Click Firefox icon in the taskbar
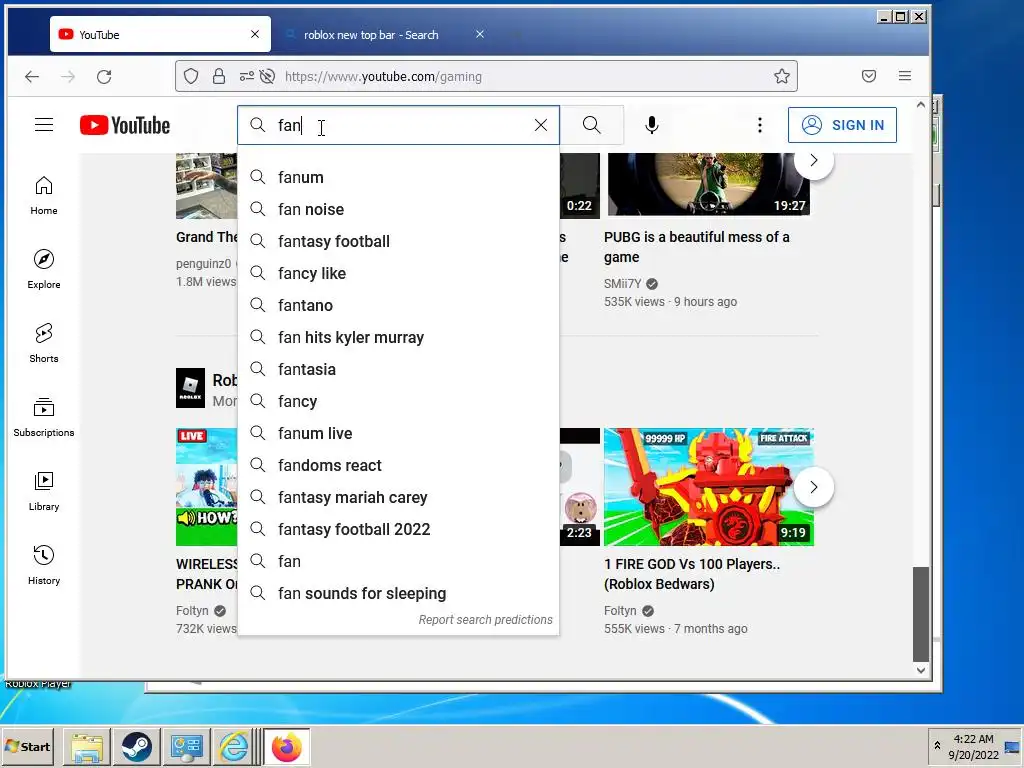Screen dimensions: 1024x768 pos(287,747)
